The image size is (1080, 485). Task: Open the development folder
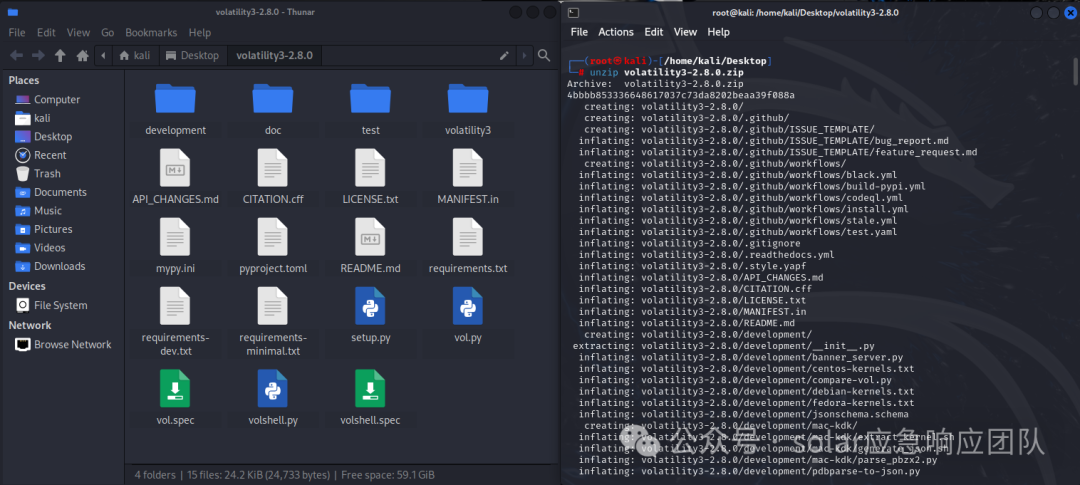175,109
